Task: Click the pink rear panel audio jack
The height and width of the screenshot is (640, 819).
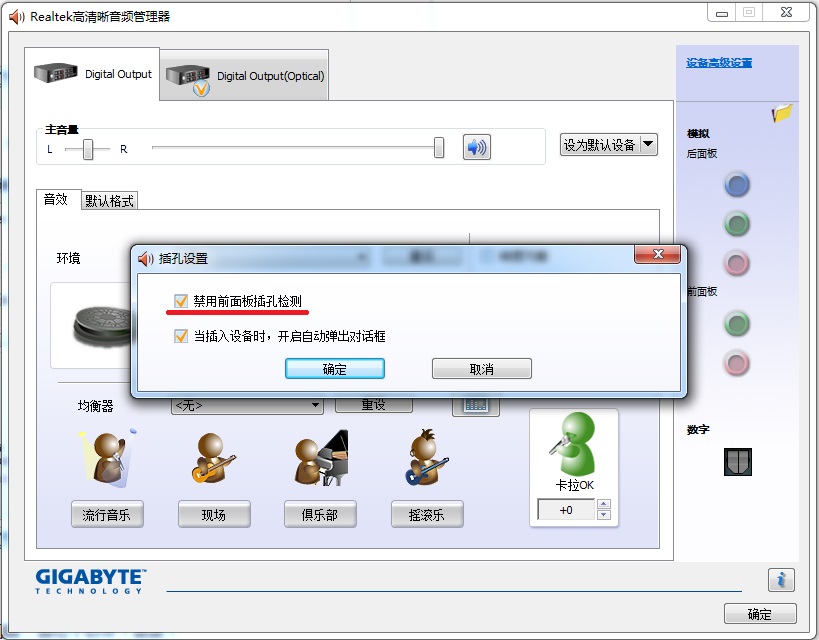Action: tap(737, 264)
